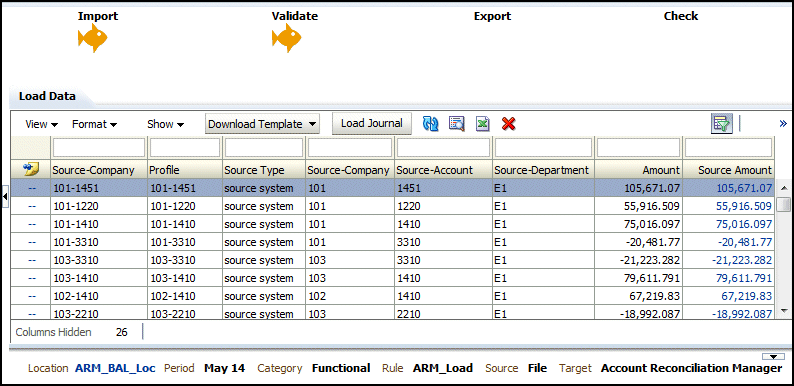Screen dimensions: 794x386
Task: Open the -18,992.087 source amount link
Action: (742, 314)
